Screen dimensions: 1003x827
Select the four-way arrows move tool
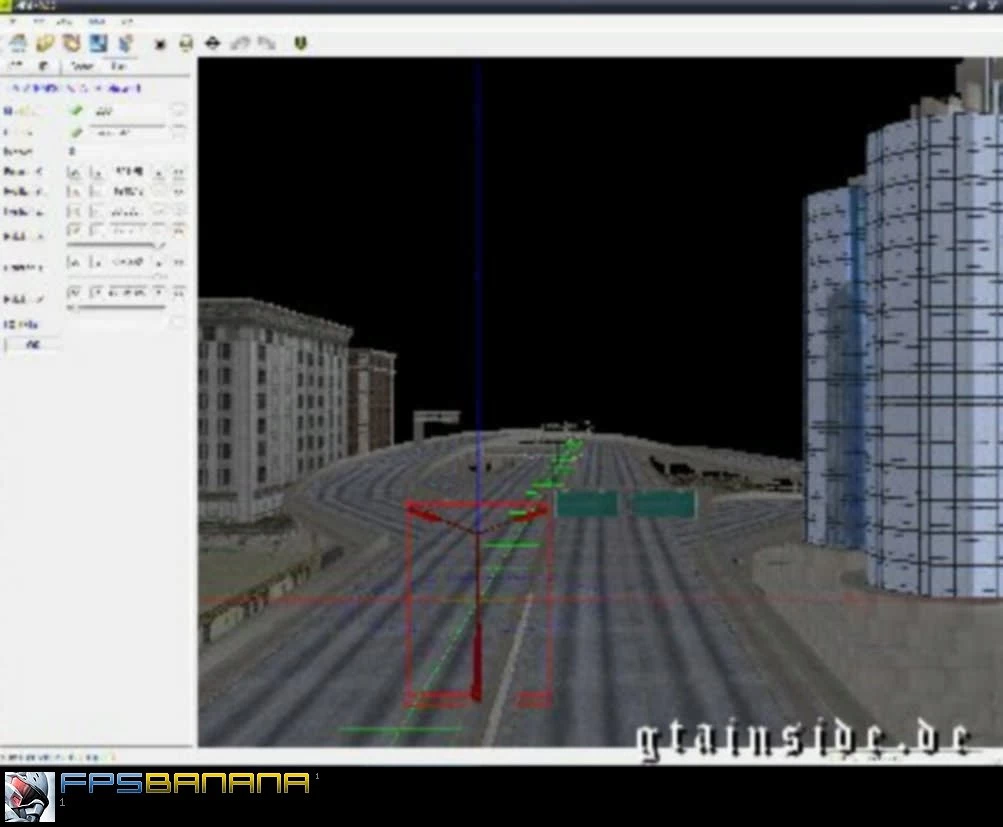tap(213, 43)
